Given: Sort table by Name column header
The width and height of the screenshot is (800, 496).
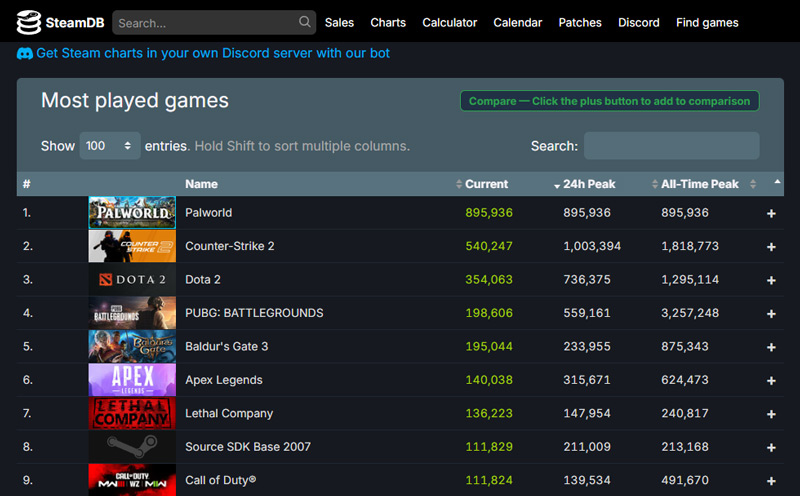Looking at the screenshot, I should click(x=201, y=184).
